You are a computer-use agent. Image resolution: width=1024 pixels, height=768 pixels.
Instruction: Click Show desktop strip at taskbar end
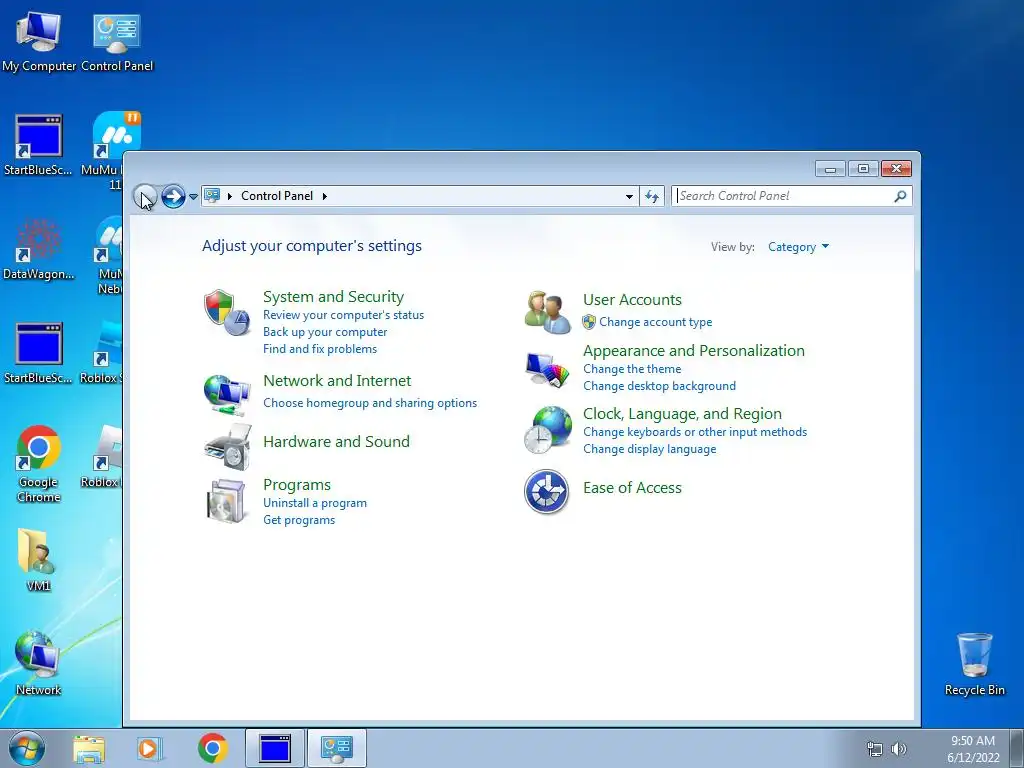[1017, 748]
